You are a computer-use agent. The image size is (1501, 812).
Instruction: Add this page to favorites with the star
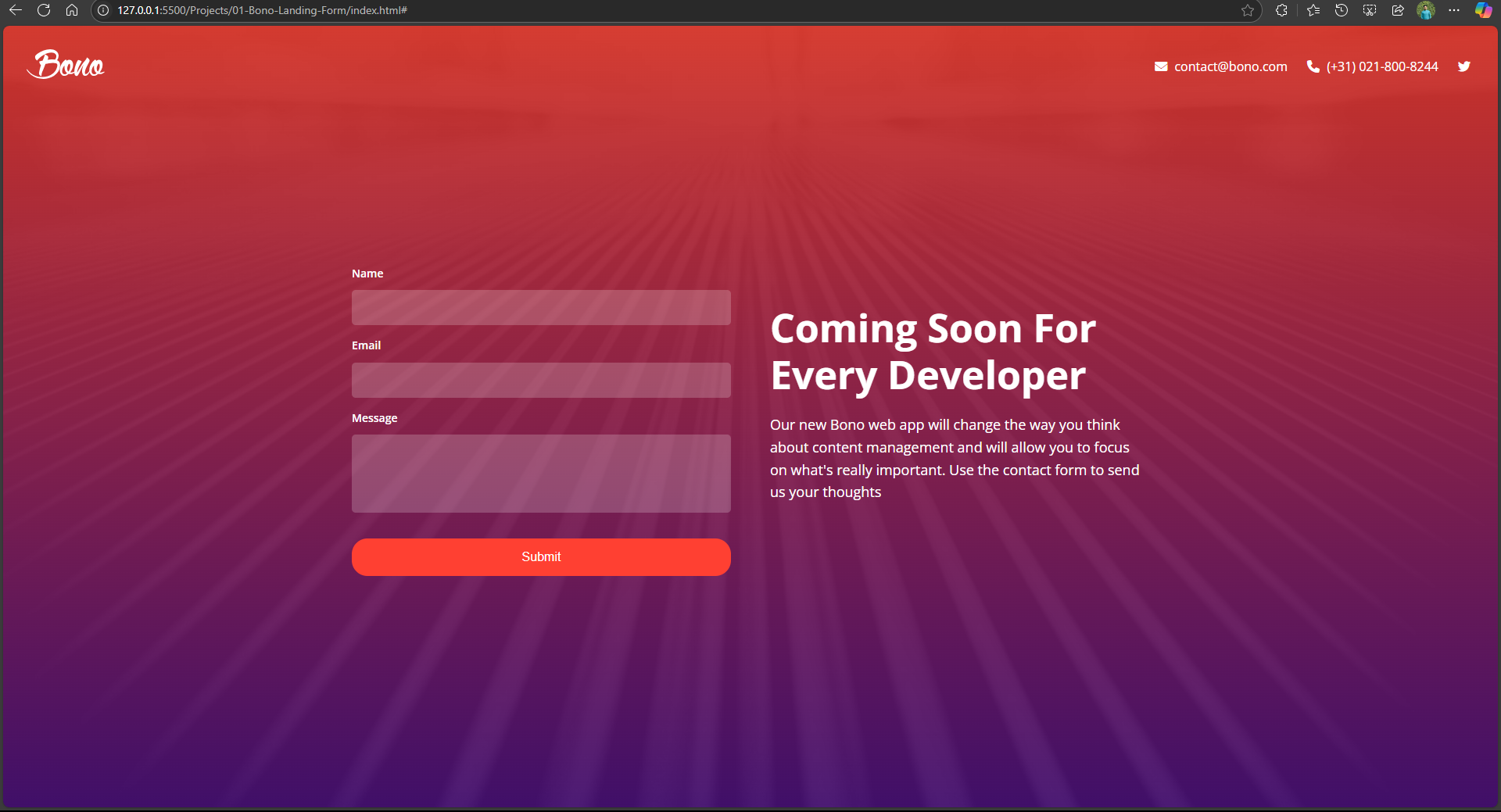[1248, 10]
